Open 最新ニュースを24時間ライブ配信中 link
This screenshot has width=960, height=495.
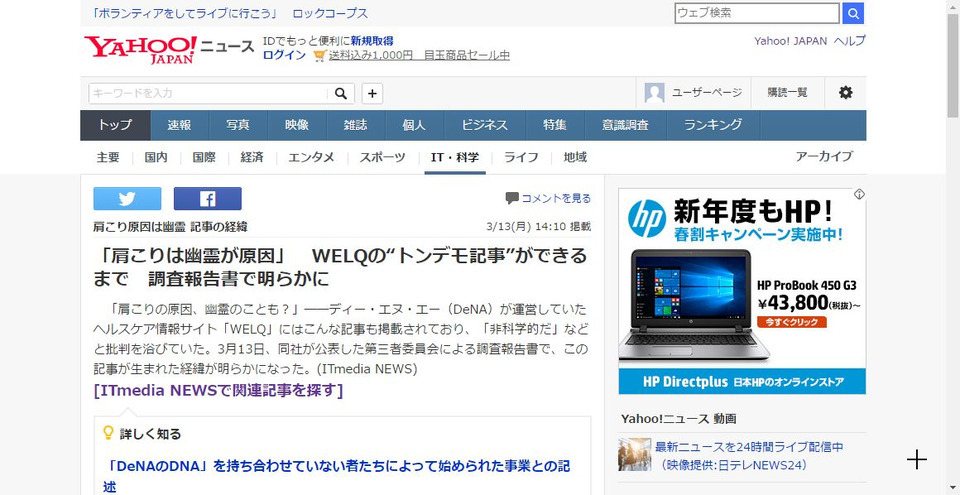point(749,447)
